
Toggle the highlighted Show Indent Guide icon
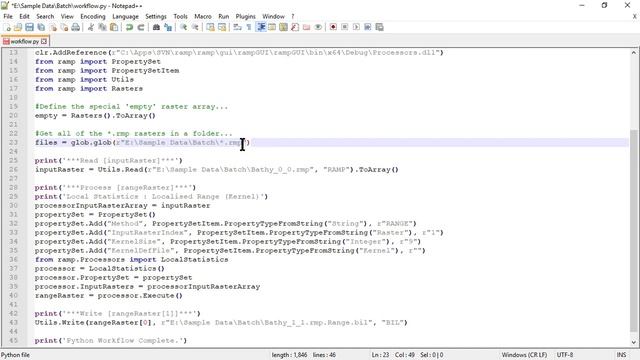tap(260, 27)
